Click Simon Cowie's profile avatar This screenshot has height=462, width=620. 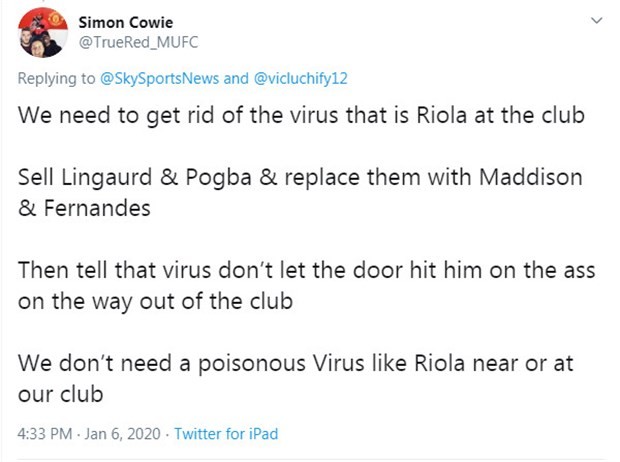(x=41, y=32)
